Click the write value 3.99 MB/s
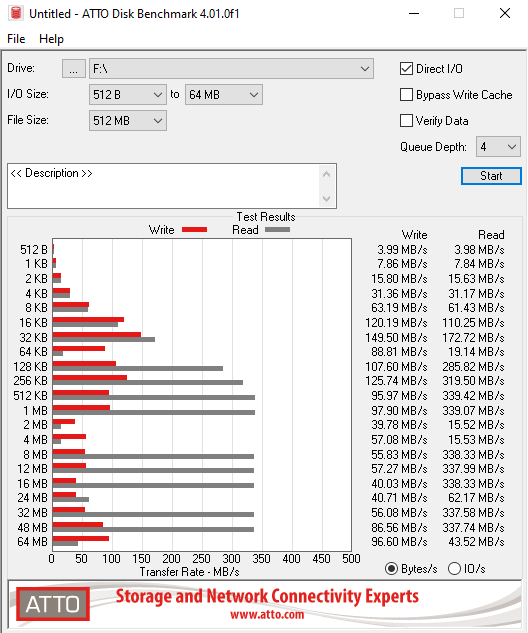Screen dimensions: 528x633 (x=402, y=249)
